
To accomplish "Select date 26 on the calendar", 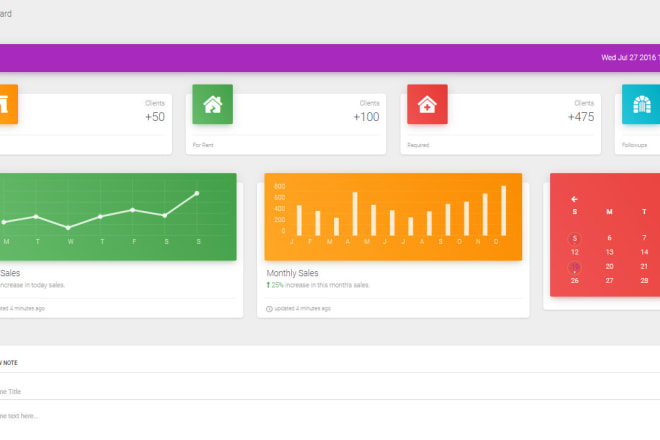I will (x=575, y=281).
